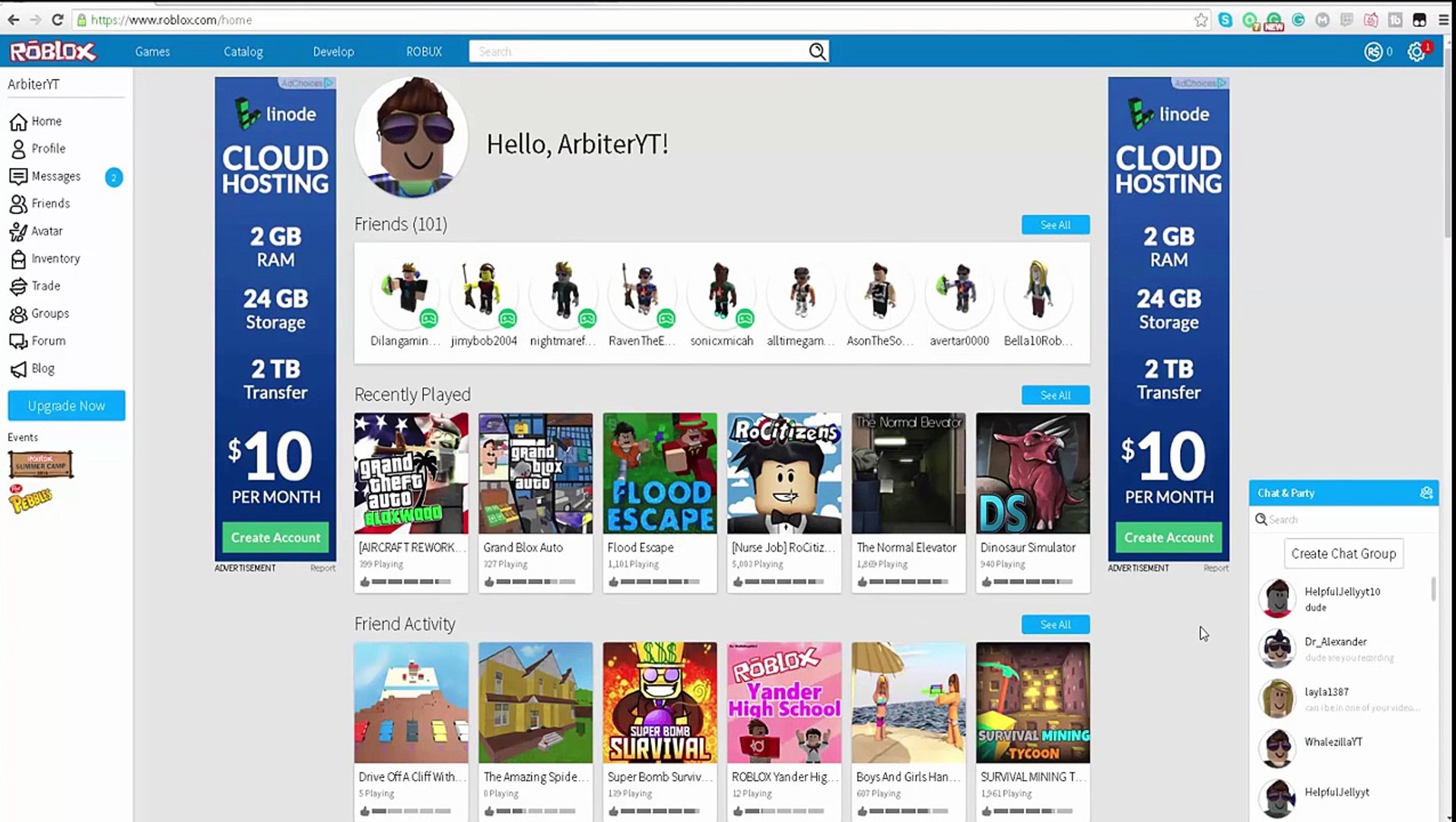Click the Avatar icon in the sidebar
This screenshot has height=822, width=1456.
(18, 231)
